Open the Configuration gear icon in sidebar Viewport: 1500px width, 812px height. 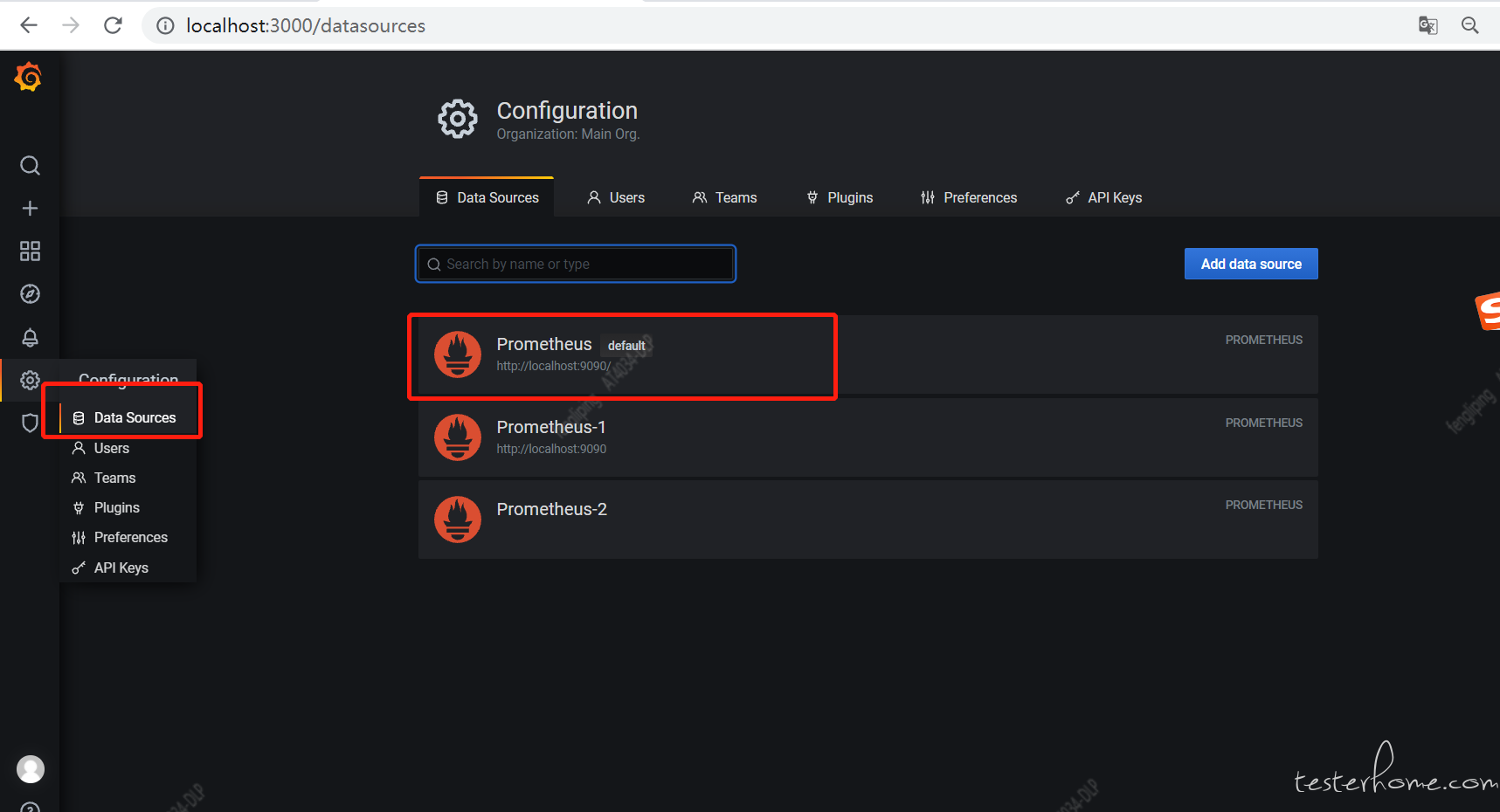point(30,380)
